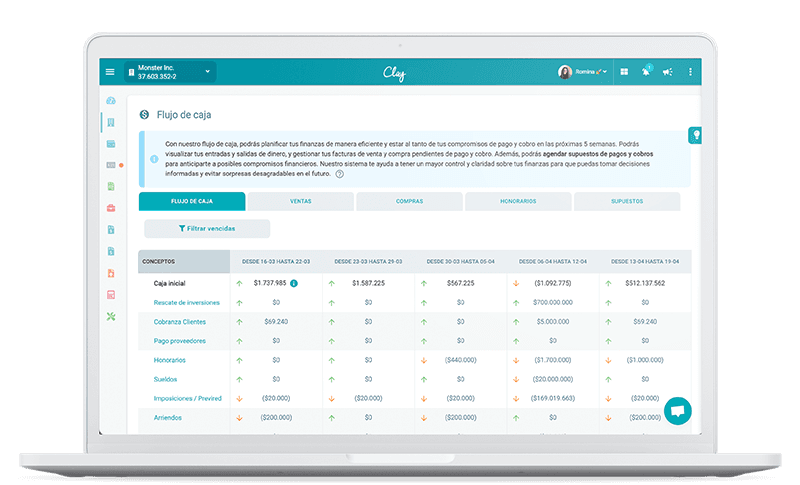Select the active building icon in the sidebar
This screenshot has width=800, height=485.
coord(111,122)
